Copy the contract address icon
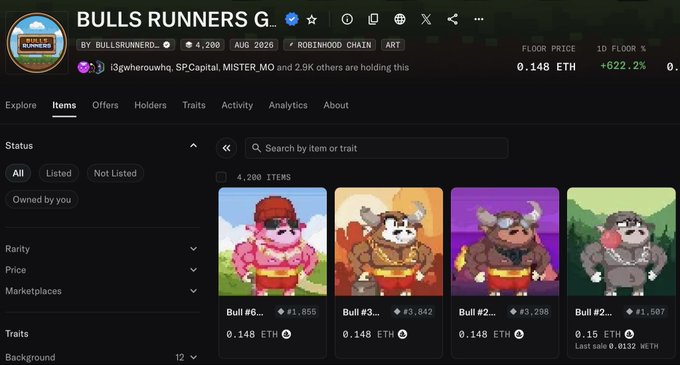 373,19
